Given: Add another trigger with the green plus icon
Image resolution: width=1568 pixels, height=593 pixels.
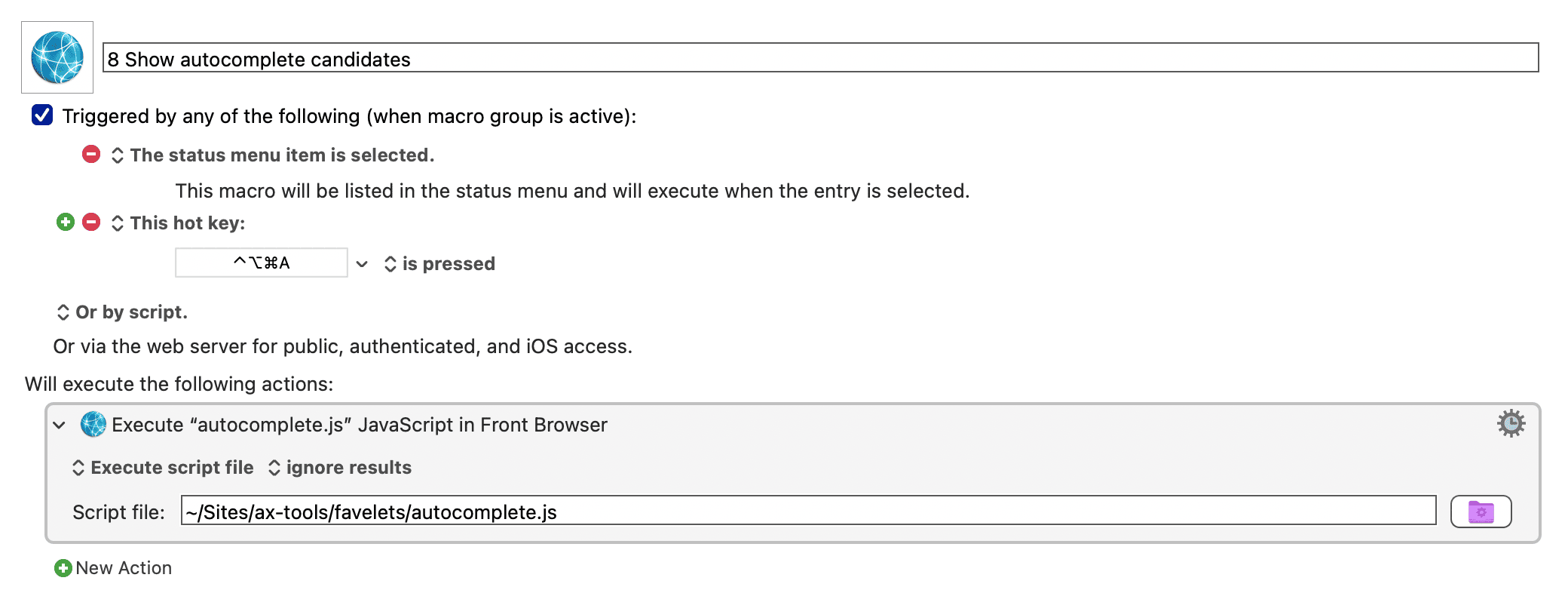Looking at the screenshot, I should (x=65, y=222).
